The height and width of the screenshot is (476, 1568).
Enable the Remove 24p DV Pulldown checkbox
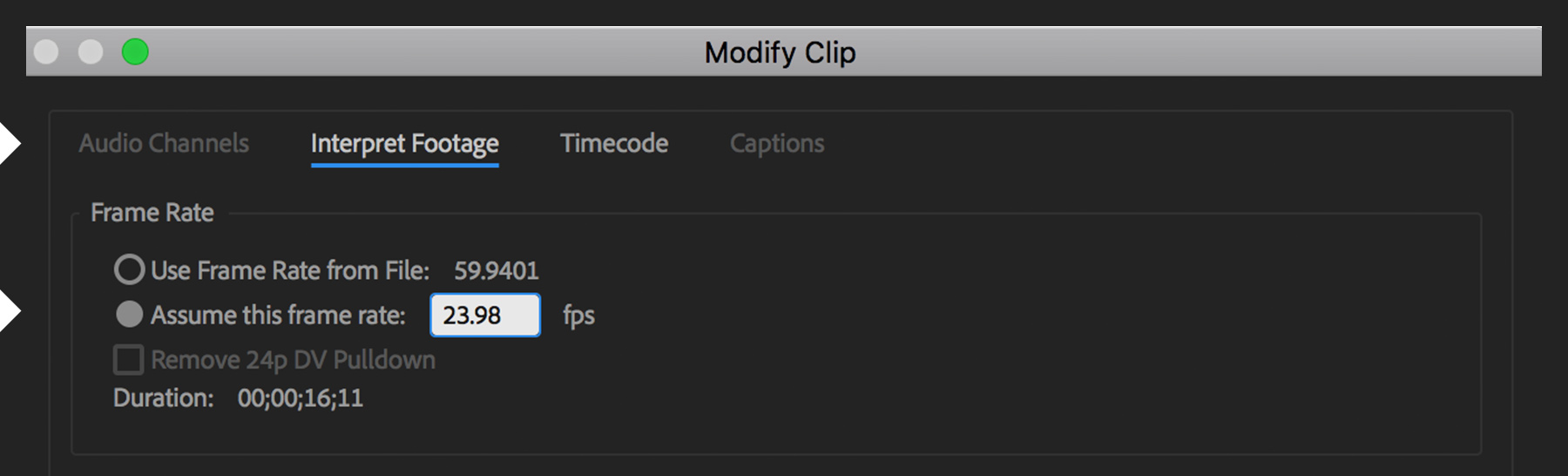pos(129,359)
